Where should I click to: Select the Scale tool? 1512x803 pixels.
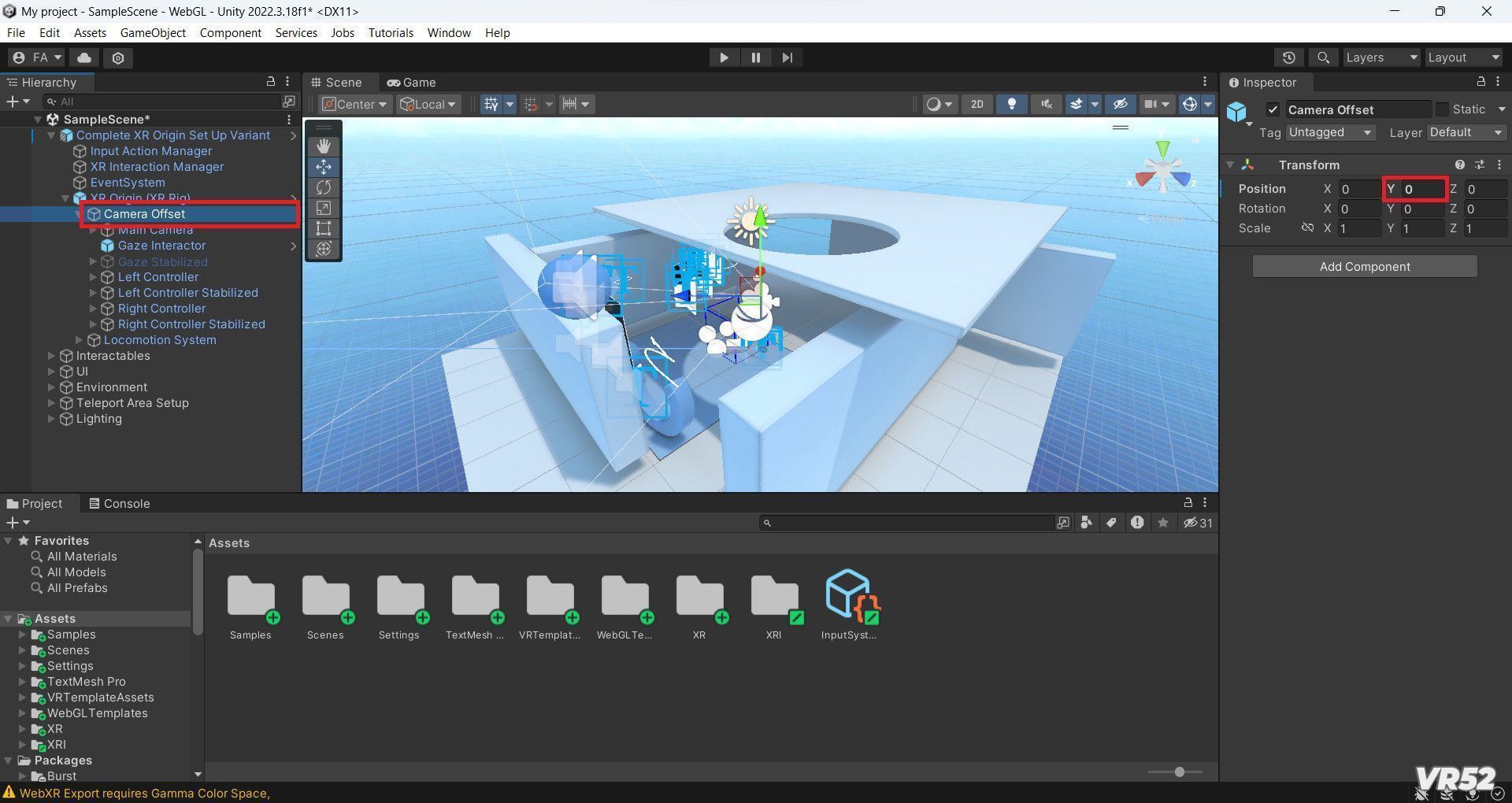(x=323, y=208)
